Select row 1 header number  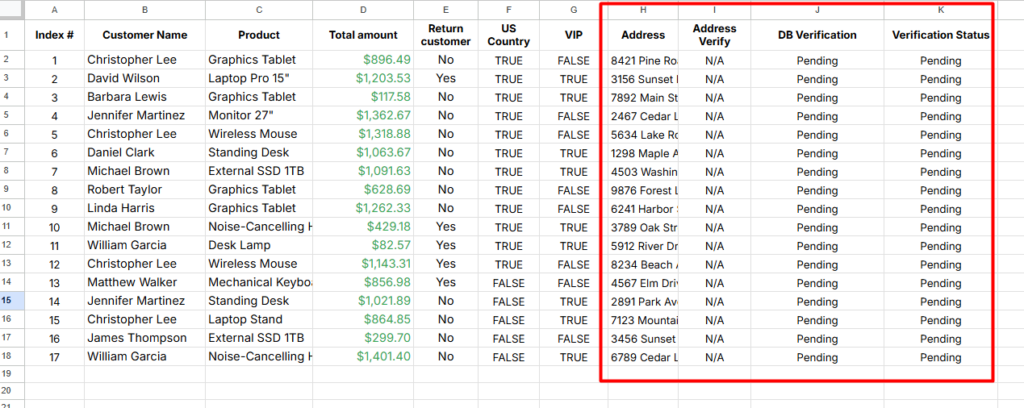click(9, 35)
